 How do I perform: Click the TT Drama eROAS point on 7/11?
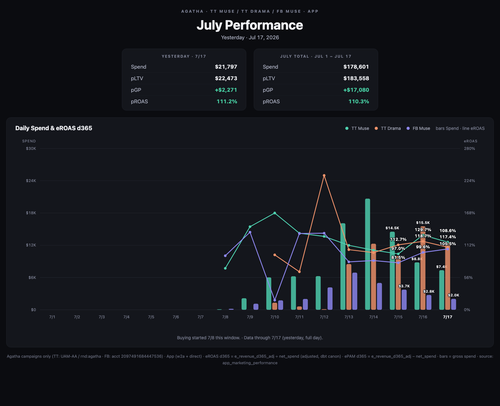tap(299, 272)
